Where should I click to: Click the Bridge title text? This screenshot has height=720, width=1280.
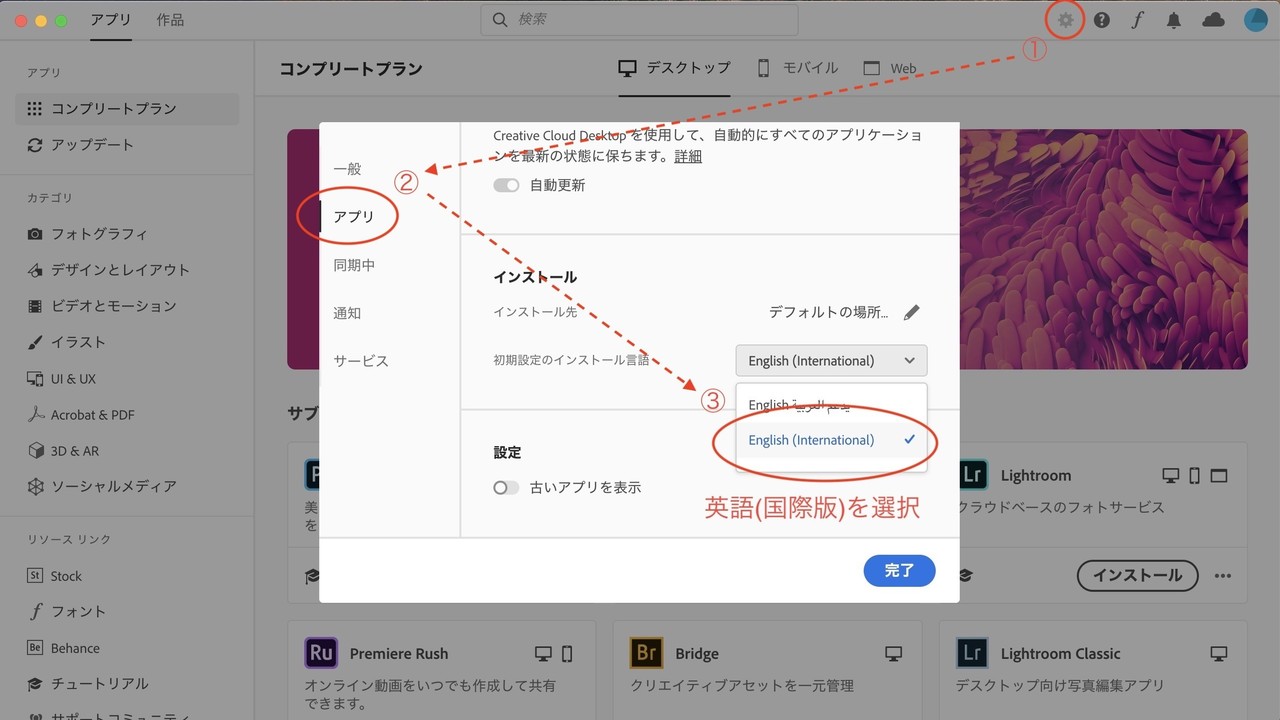click(x=697, y=654)
